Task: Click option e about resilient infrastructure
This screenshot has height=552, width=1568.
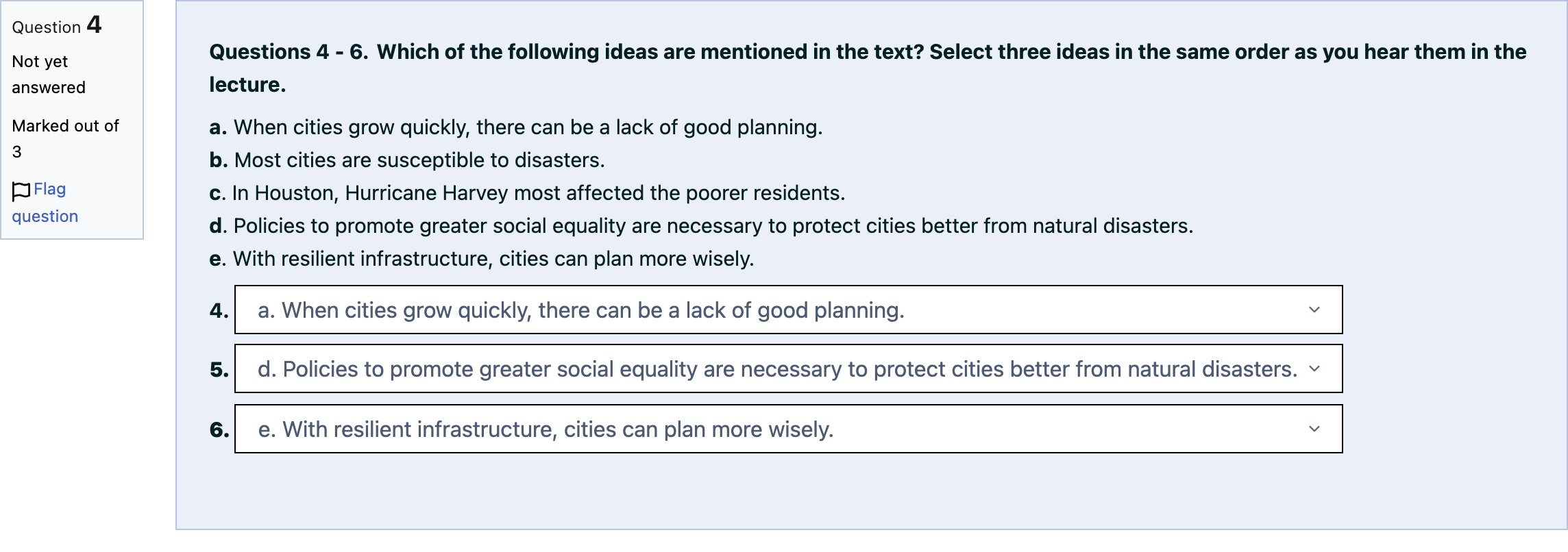Action: pyautogui.click(x=482, y=259)
